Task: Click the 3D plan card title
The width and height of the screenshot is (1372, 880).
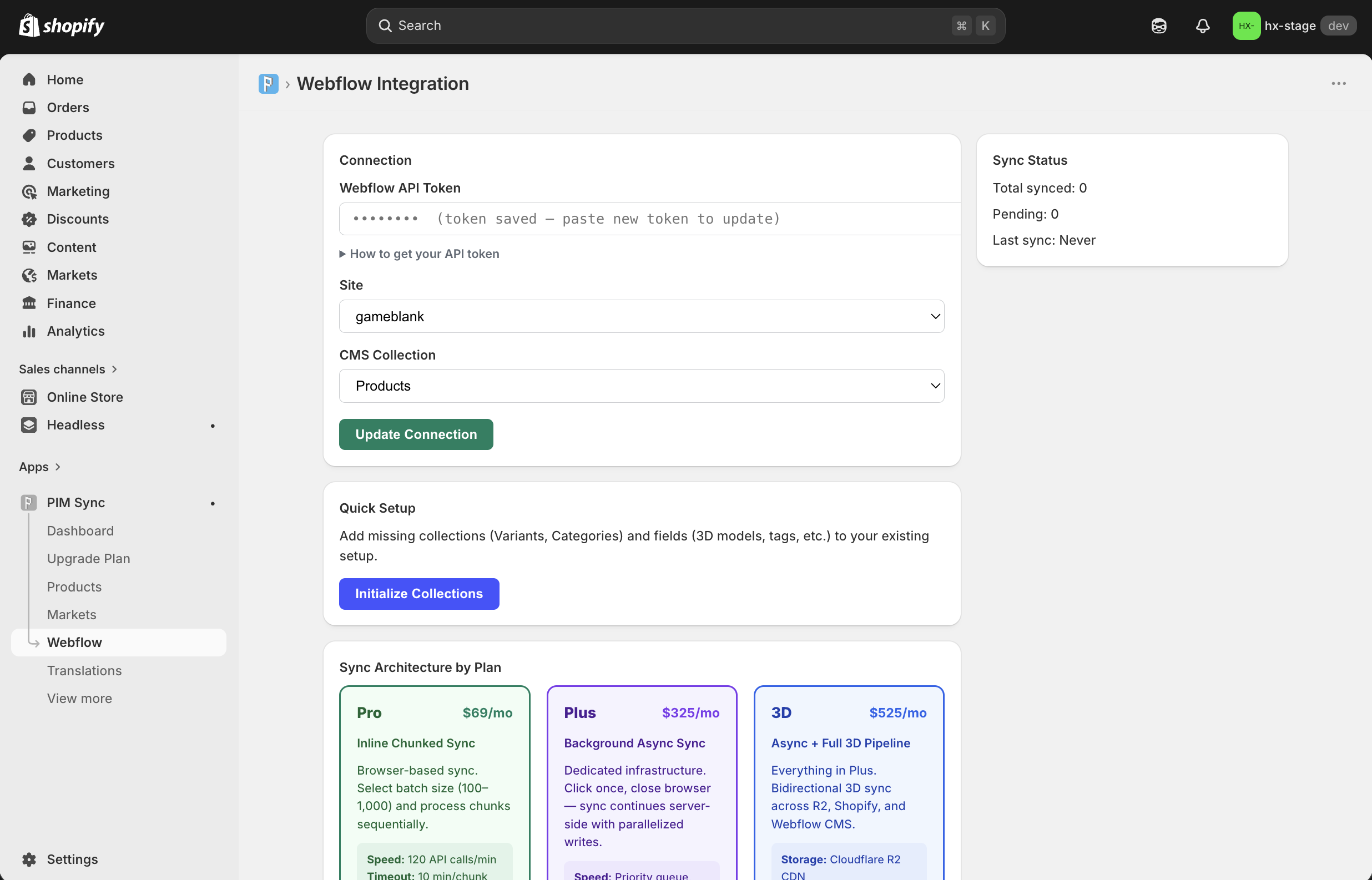Action: click(781, 712)
